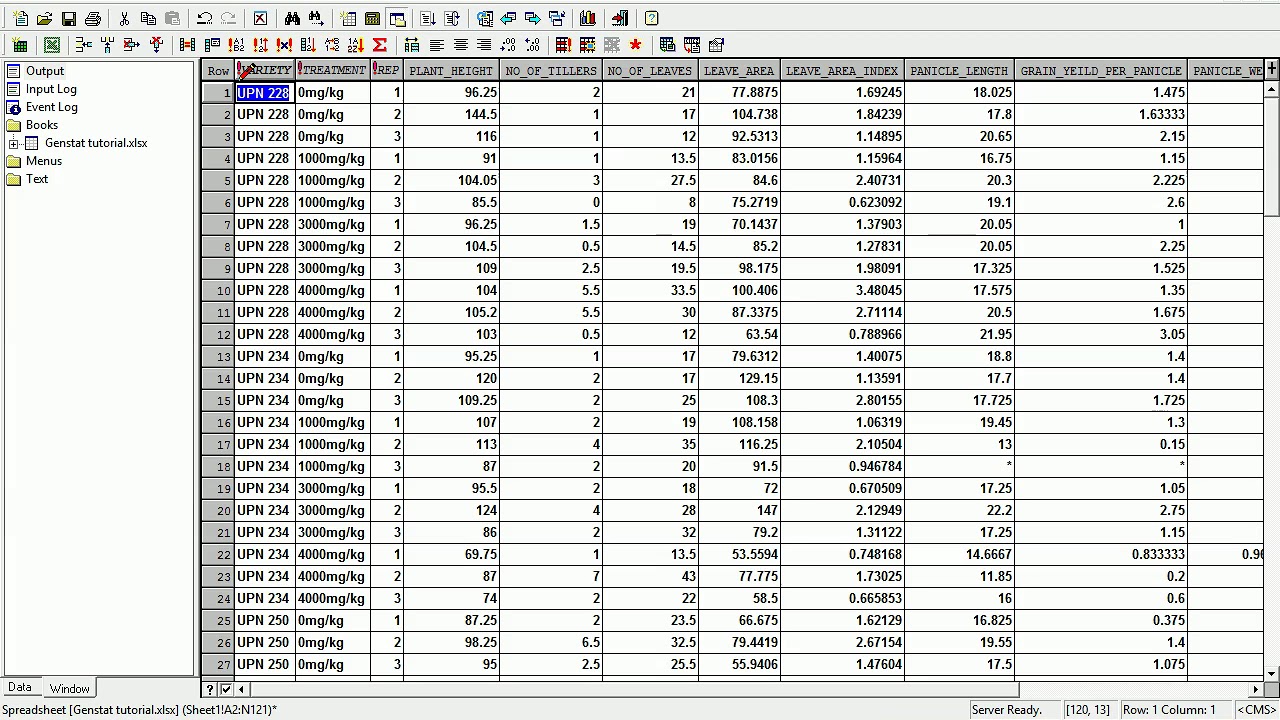
Task: Click the help question mark toolbar icon
Action: (652, 19)
